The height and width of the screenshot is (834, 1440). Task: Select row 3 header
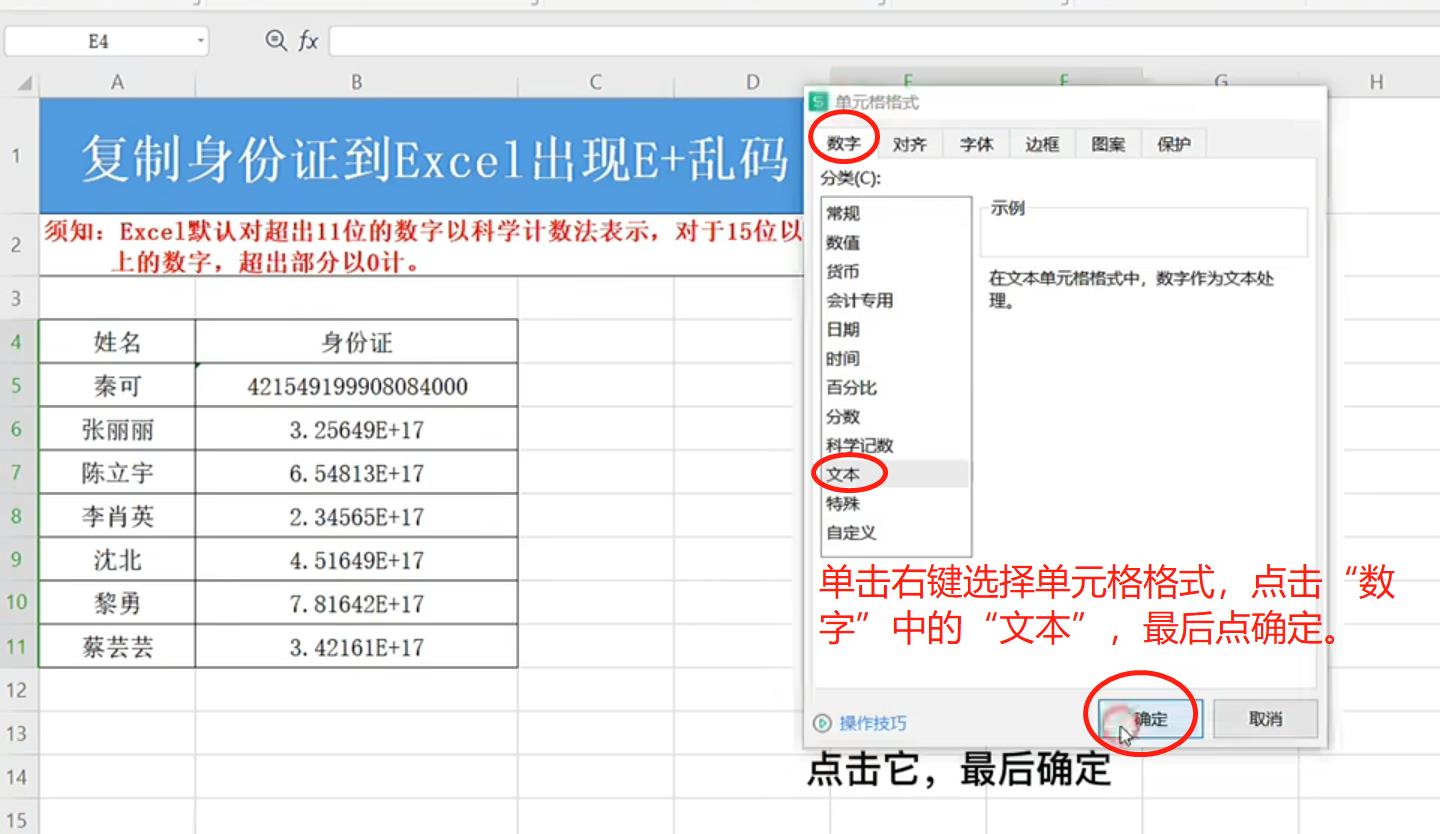tap(19, 298)
